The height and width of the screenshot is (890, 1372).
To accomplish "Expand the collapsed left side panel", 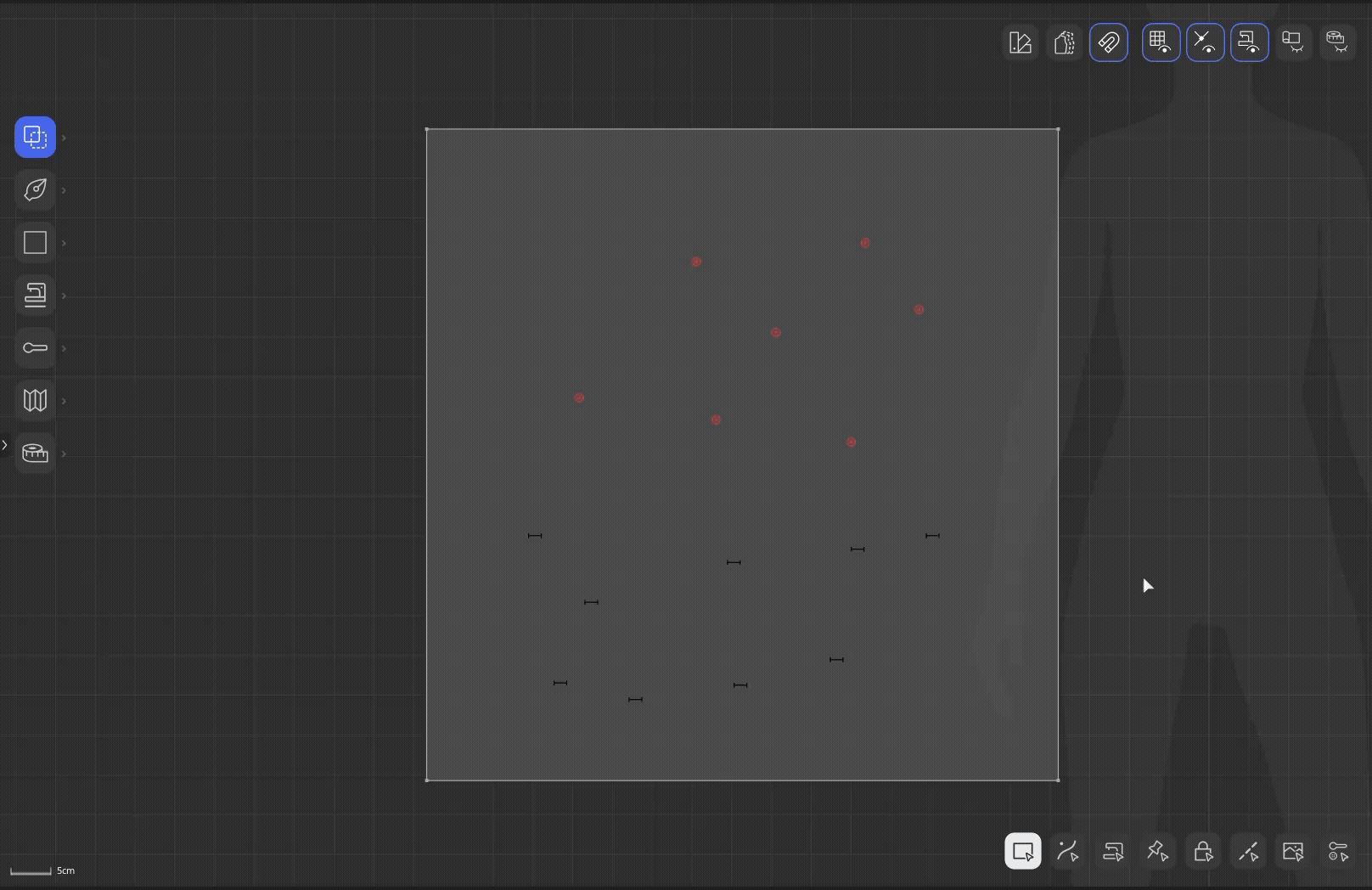I will point(5,444).
